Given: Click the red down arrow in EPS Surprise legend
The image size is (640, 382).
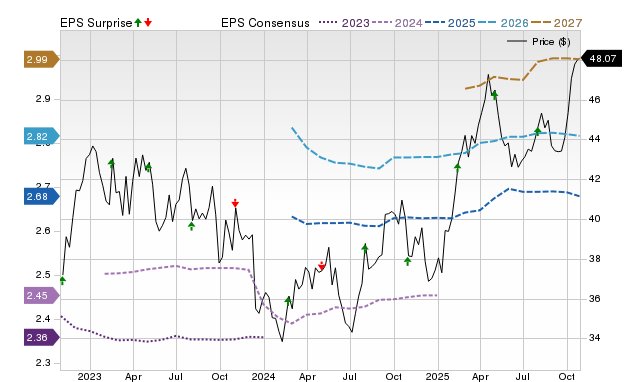Looking at the screenshot, I should (x=148, y=23).
